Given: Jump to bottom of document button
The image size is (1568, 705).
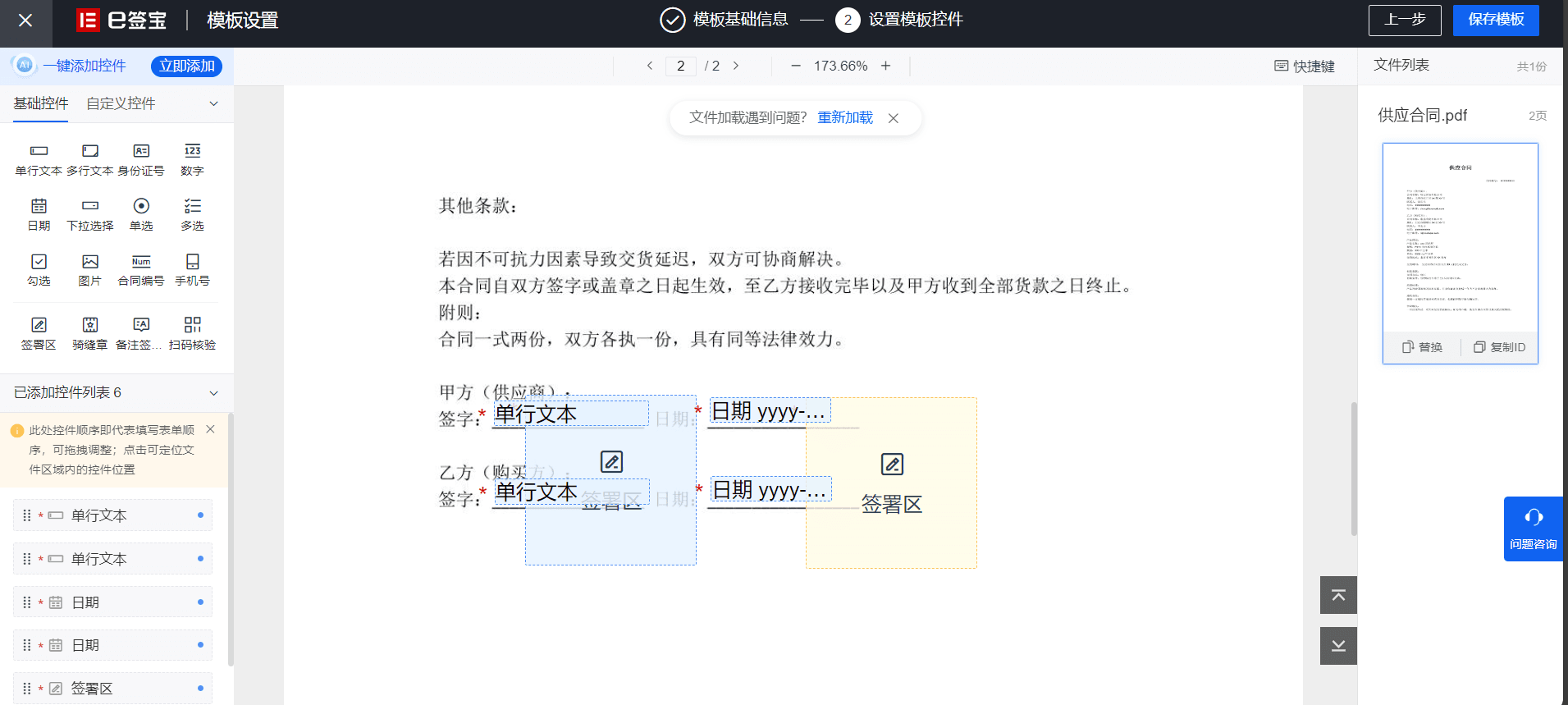Looking at the screenshot, I should point(1338,646).
